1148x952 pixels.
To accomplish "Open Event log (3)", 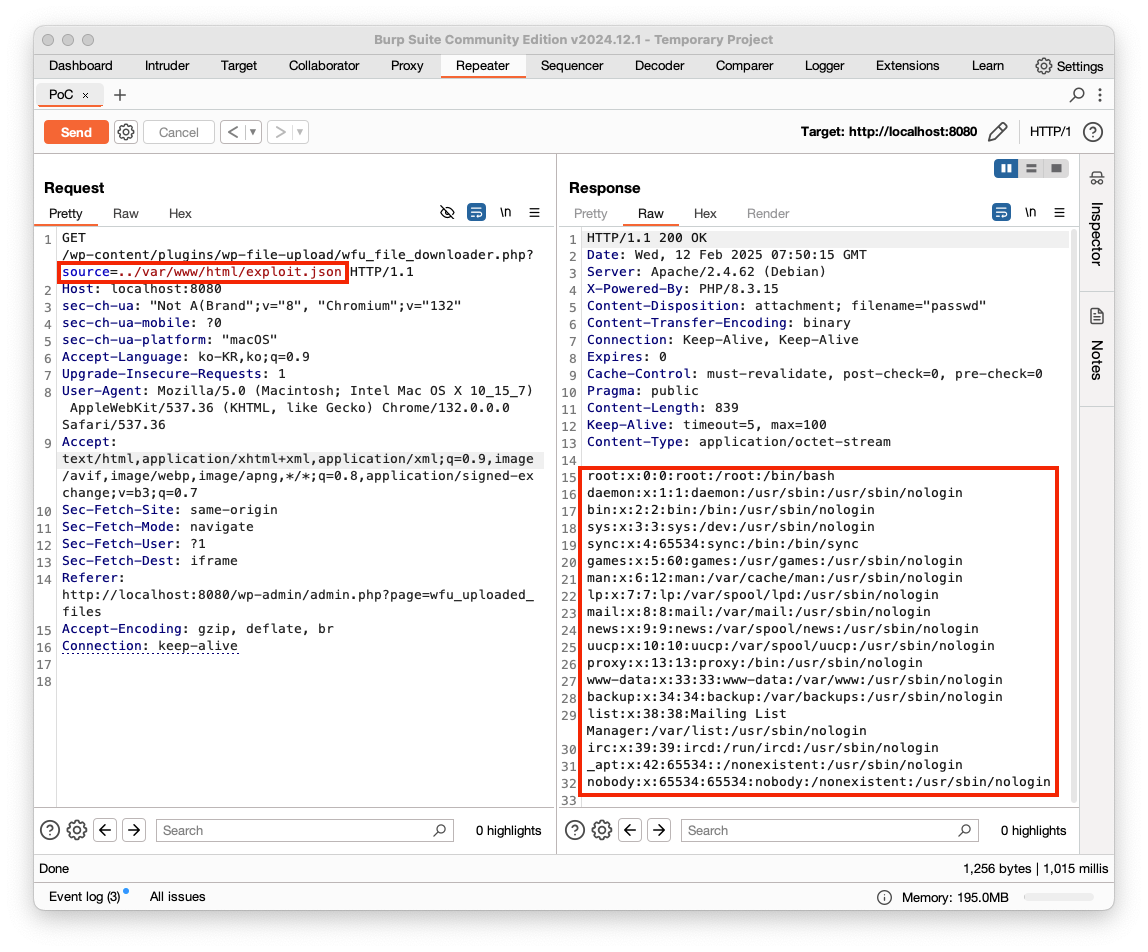I will 84,896.
